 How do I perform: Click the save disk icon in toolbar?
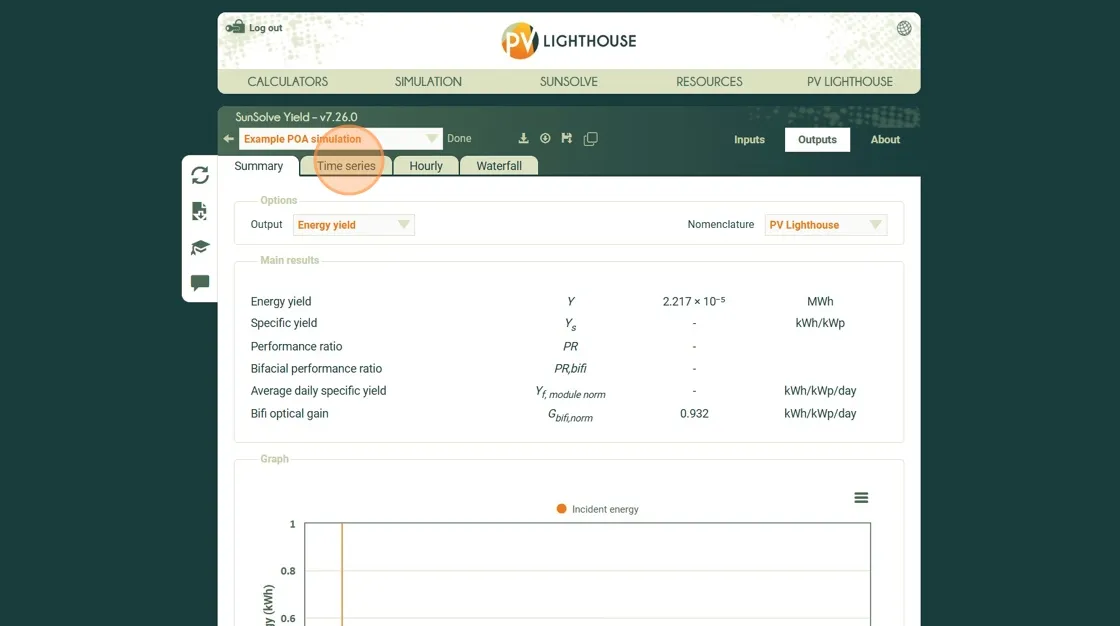coord(567,139)
